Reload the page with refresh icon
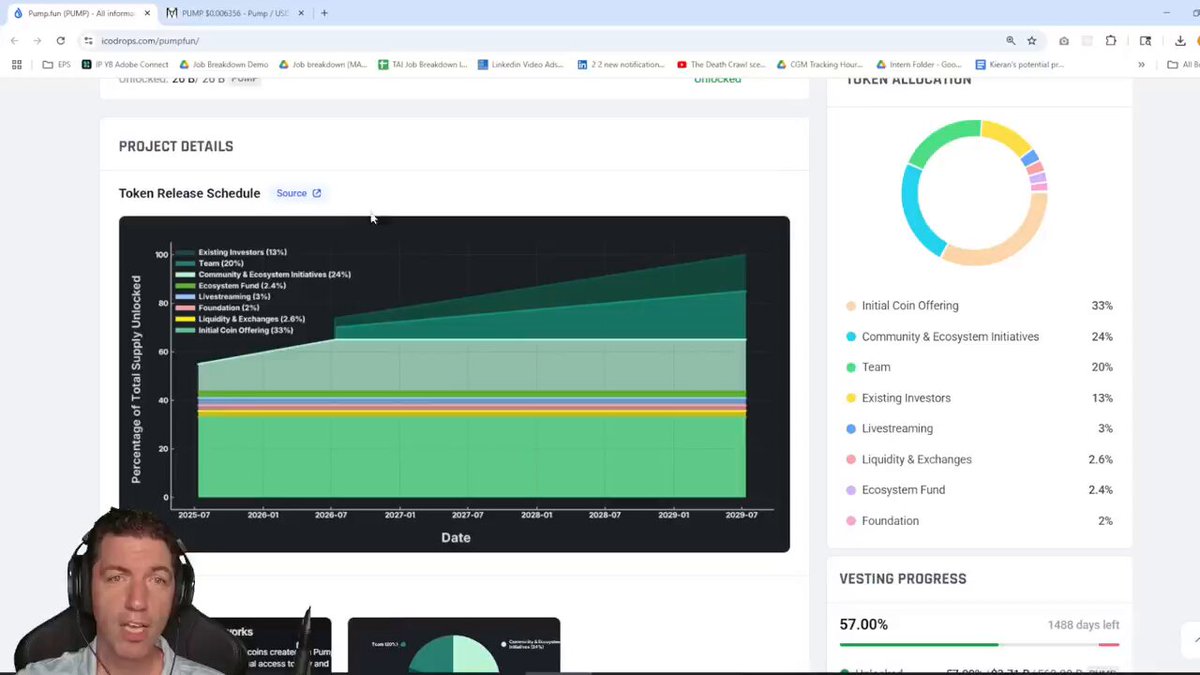Screen dimensions: 1200x675 (61, 40)
